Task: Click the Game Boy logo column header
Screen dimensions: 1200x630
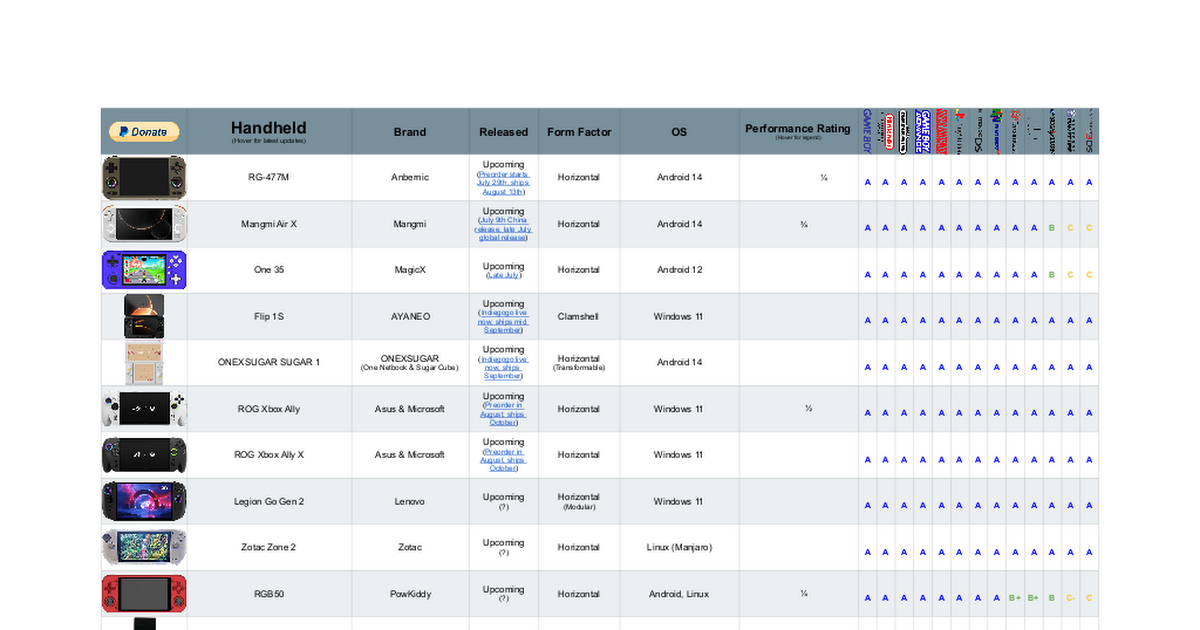Action: pos(867,131)
